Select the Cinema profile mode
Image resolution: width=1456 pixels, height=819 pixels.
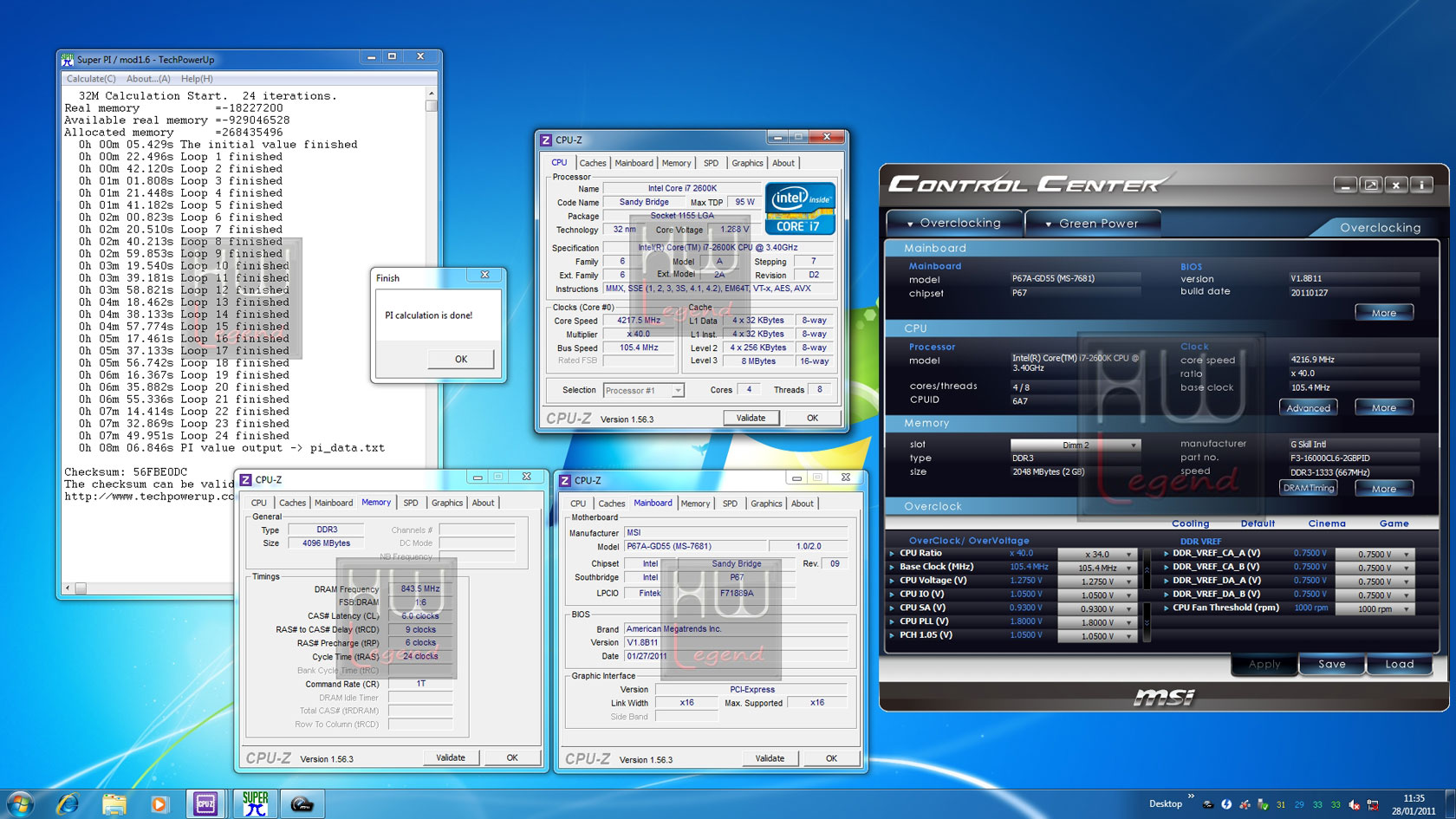pos(1327,523)
